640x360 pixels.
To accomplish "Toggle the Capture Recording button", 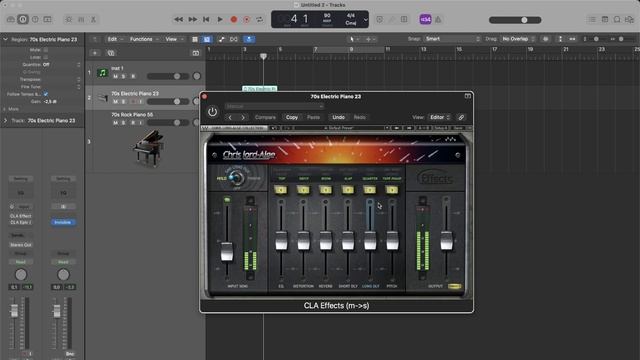I will click(247, 19).
